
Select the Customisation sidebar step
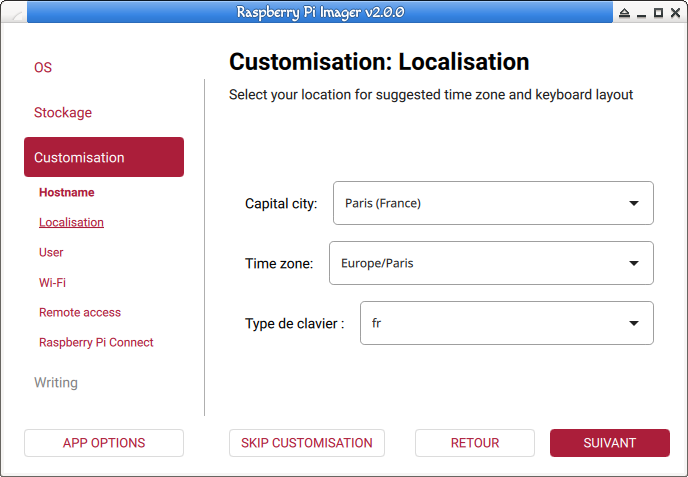pyautogui.click(x=104, y=157)
